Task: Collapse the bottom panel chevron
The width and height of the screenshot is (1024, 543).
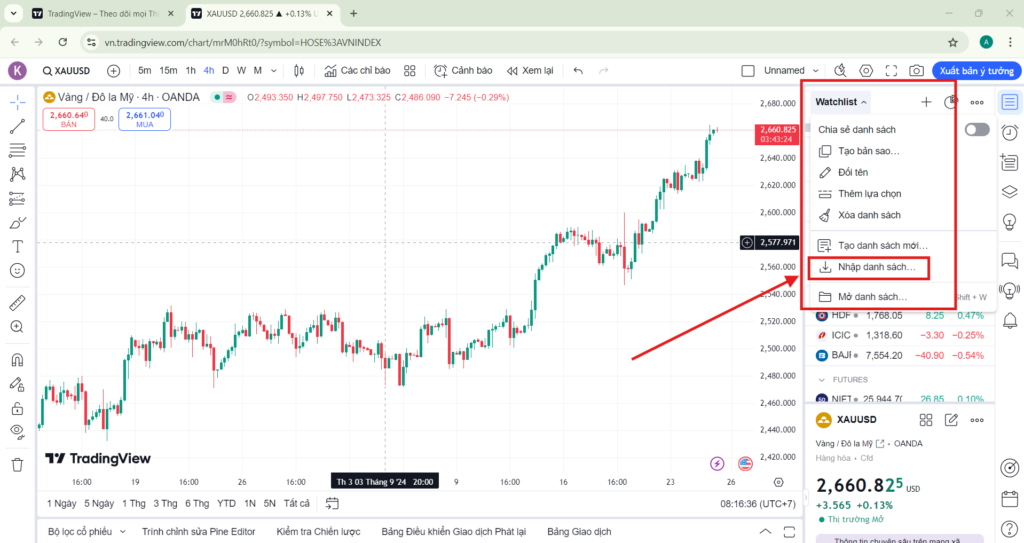Action: [765, 531]
